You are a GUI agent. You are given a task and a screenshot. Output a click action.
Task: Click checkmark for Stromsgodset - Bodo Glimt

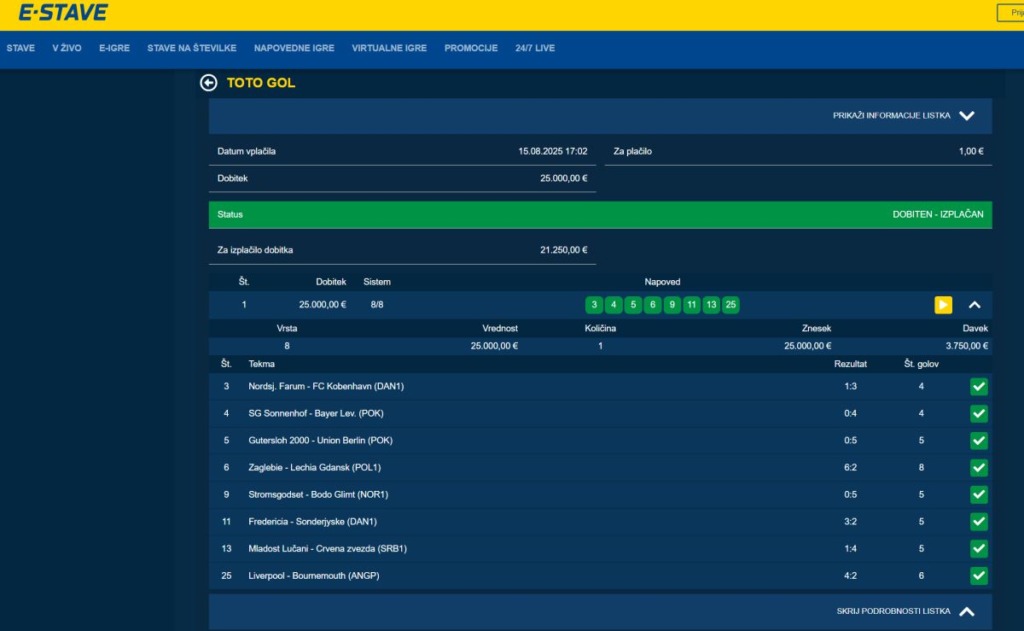point(978,495)
